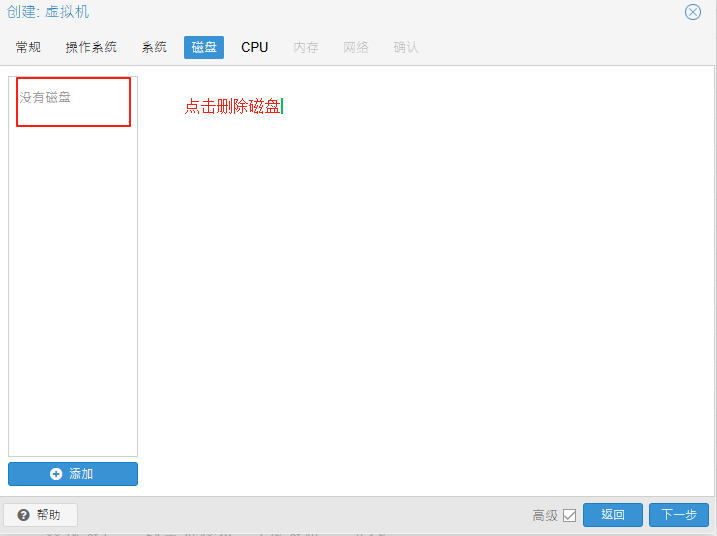Toggle the 高级 checkbox
Screen dimensions: 717x536
570,516
